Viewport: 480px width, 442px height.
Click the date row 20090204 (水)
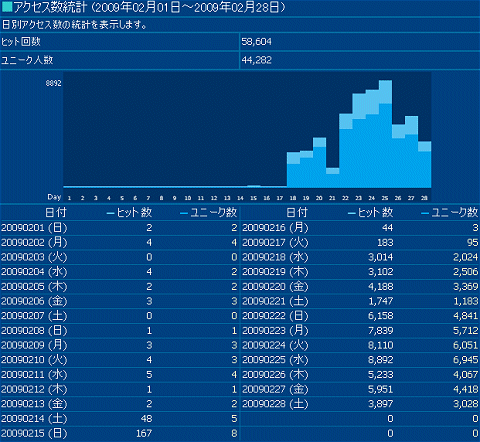click(34, 272)
